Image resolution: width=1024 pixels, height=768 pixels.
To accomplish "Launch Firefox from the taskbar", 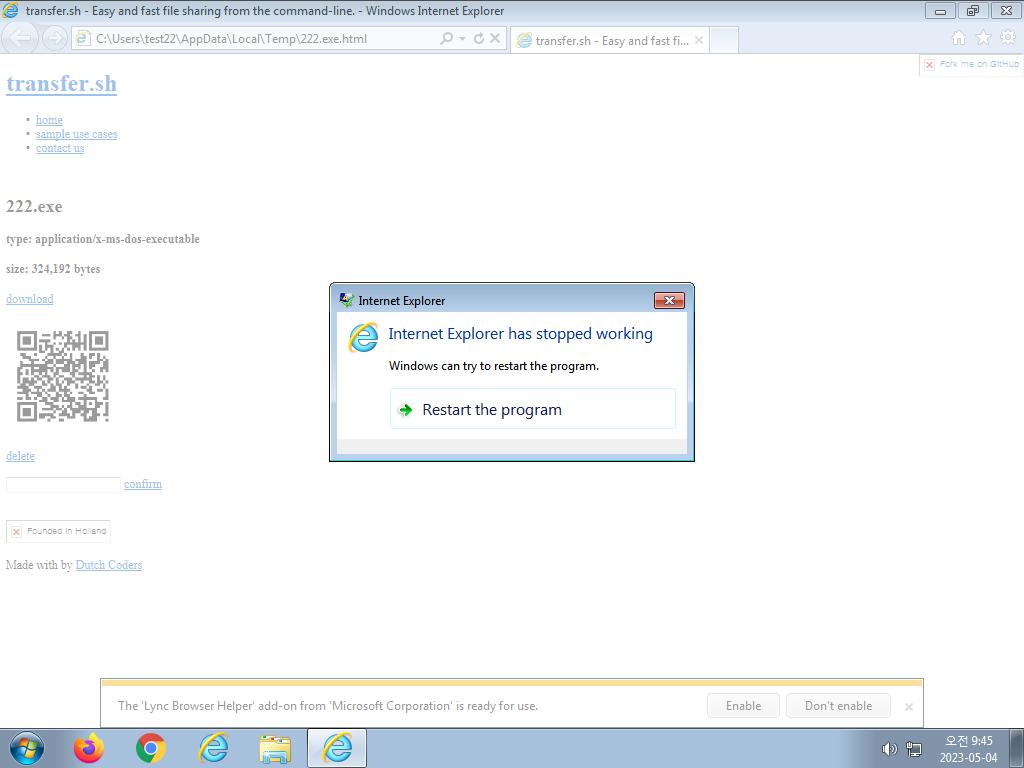I will pyautogui.click(x=88, y=748).
